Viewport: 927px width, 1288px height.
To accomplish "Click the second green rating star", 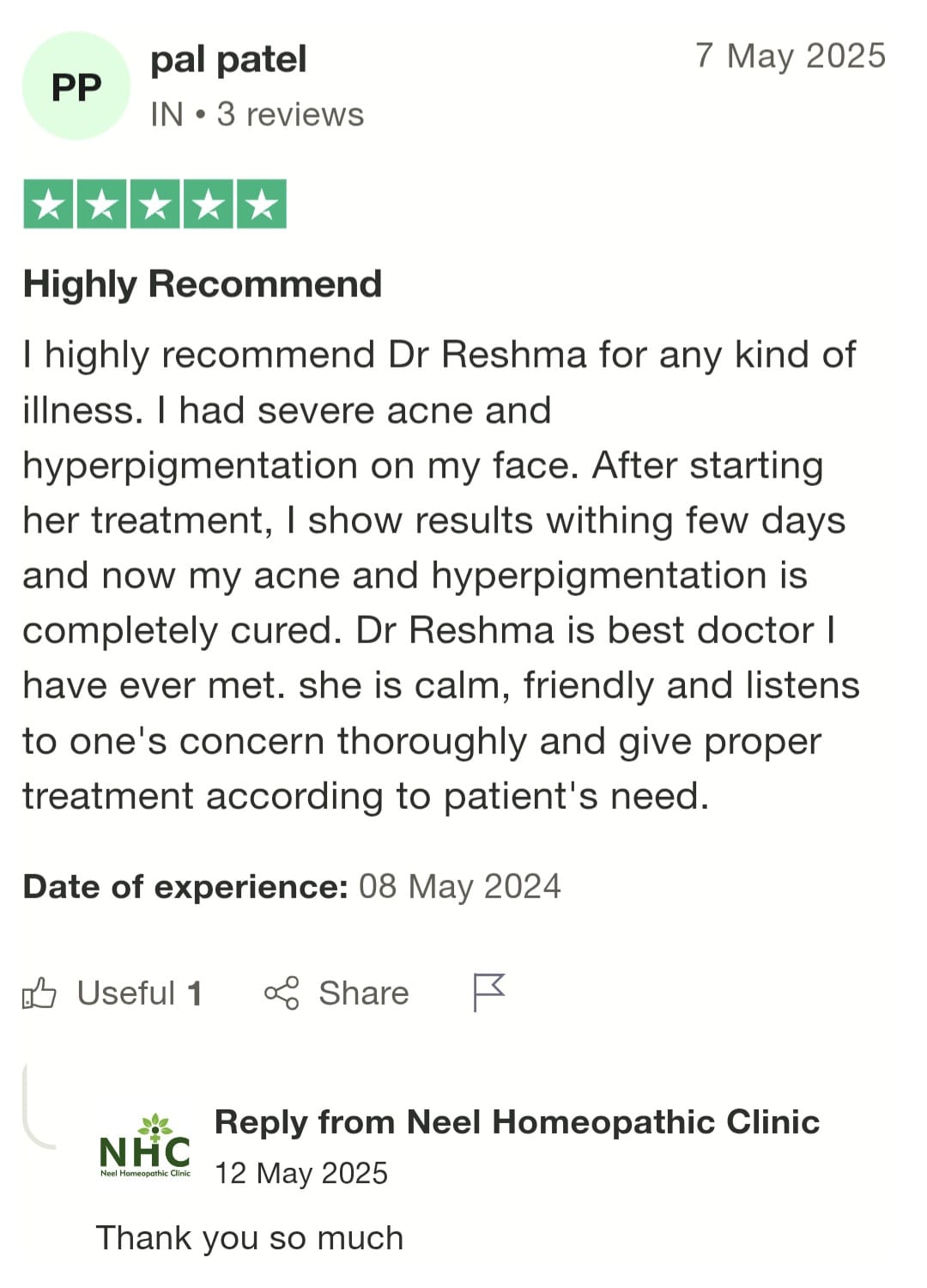I will click(x=102, y=204).
